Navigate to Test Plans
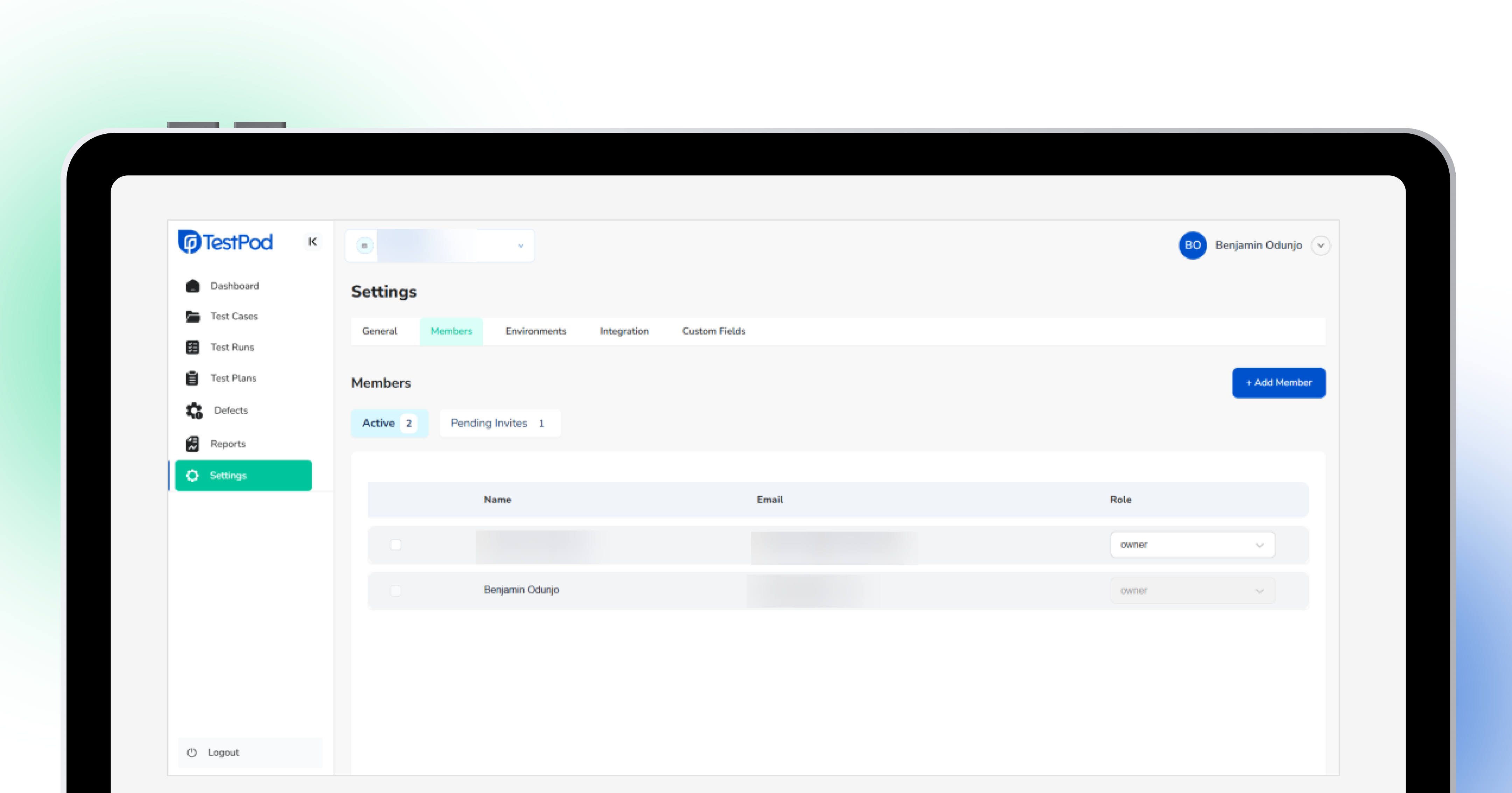The width and height of the screenshot is (1512, 793). pyautogui.click(x=233, y=378)
